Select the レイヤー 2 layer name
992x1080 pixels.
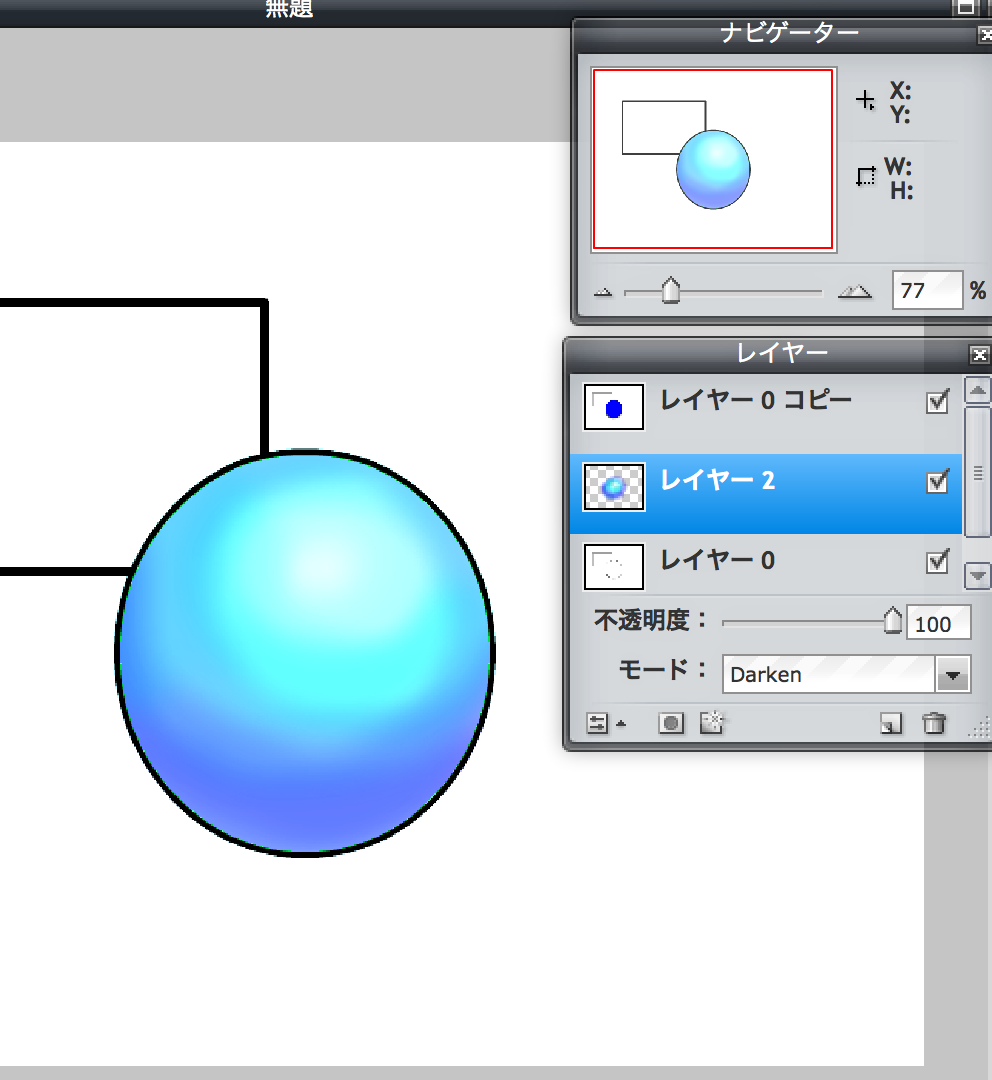click(x=718, y=480)
